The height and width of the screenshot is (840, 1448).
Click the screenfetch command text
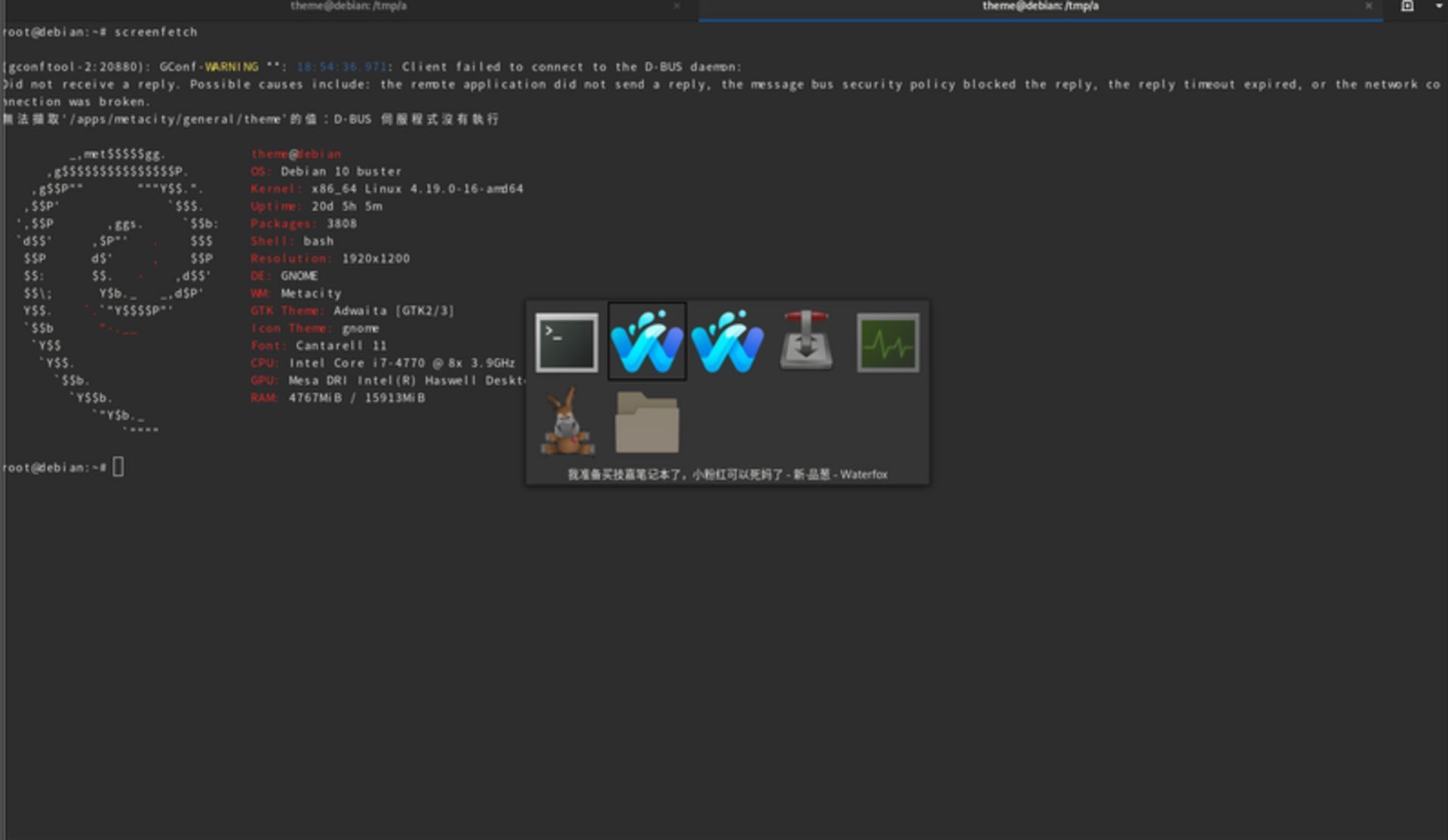[155, 32]
